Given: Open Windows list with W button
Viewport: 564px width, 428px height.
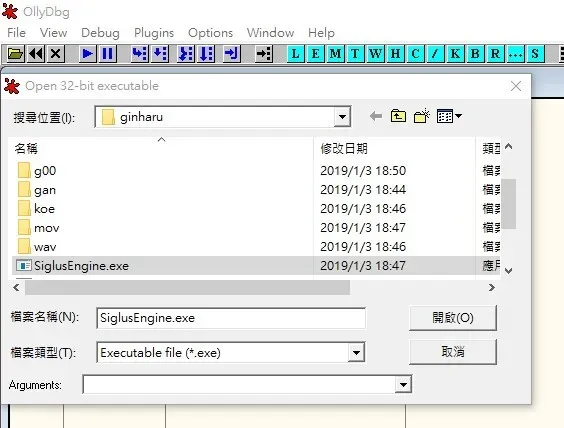Looking at the screenshot, I should click(375, 54).
